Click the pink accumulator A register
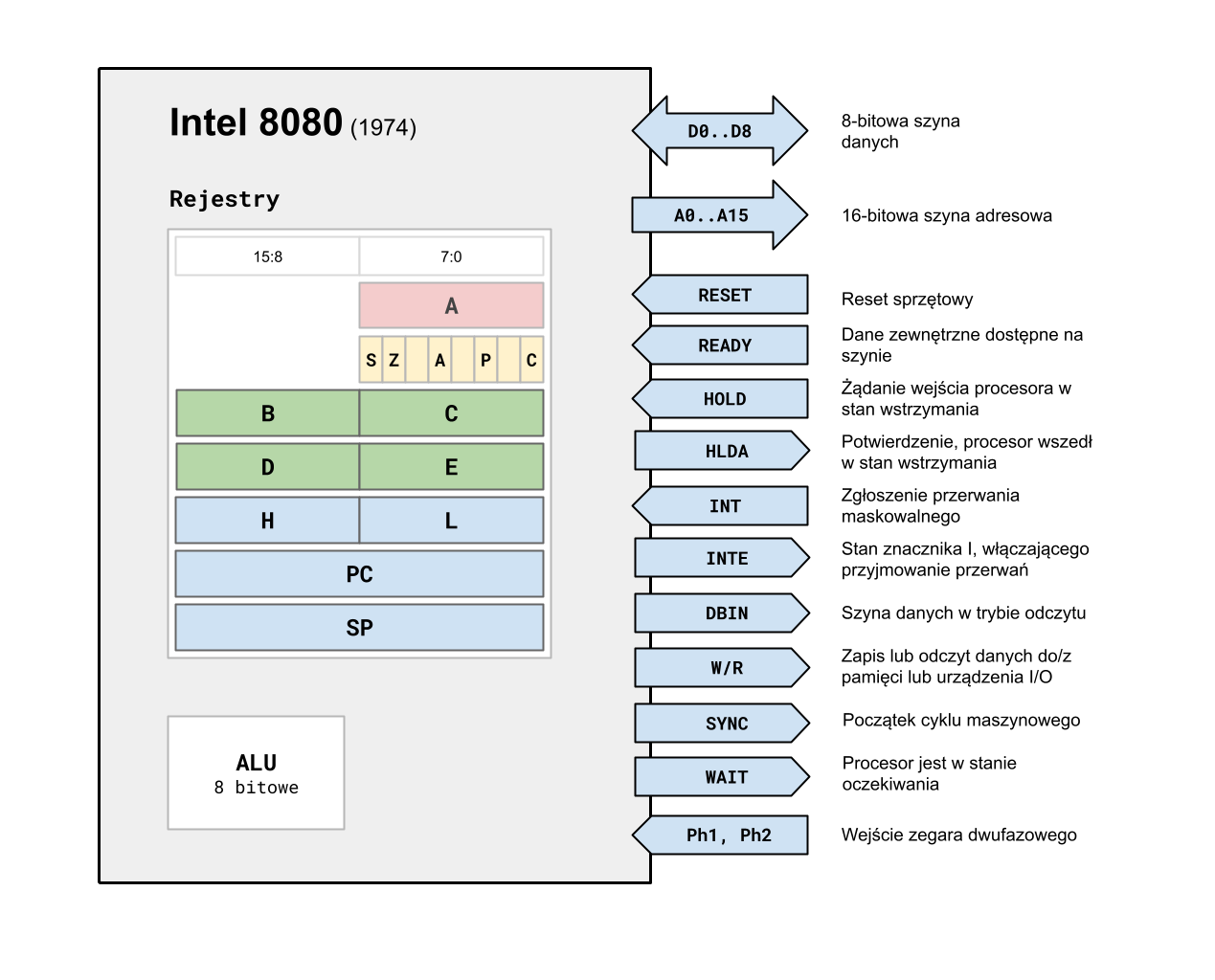1215x980 pixels. [451, 305]
